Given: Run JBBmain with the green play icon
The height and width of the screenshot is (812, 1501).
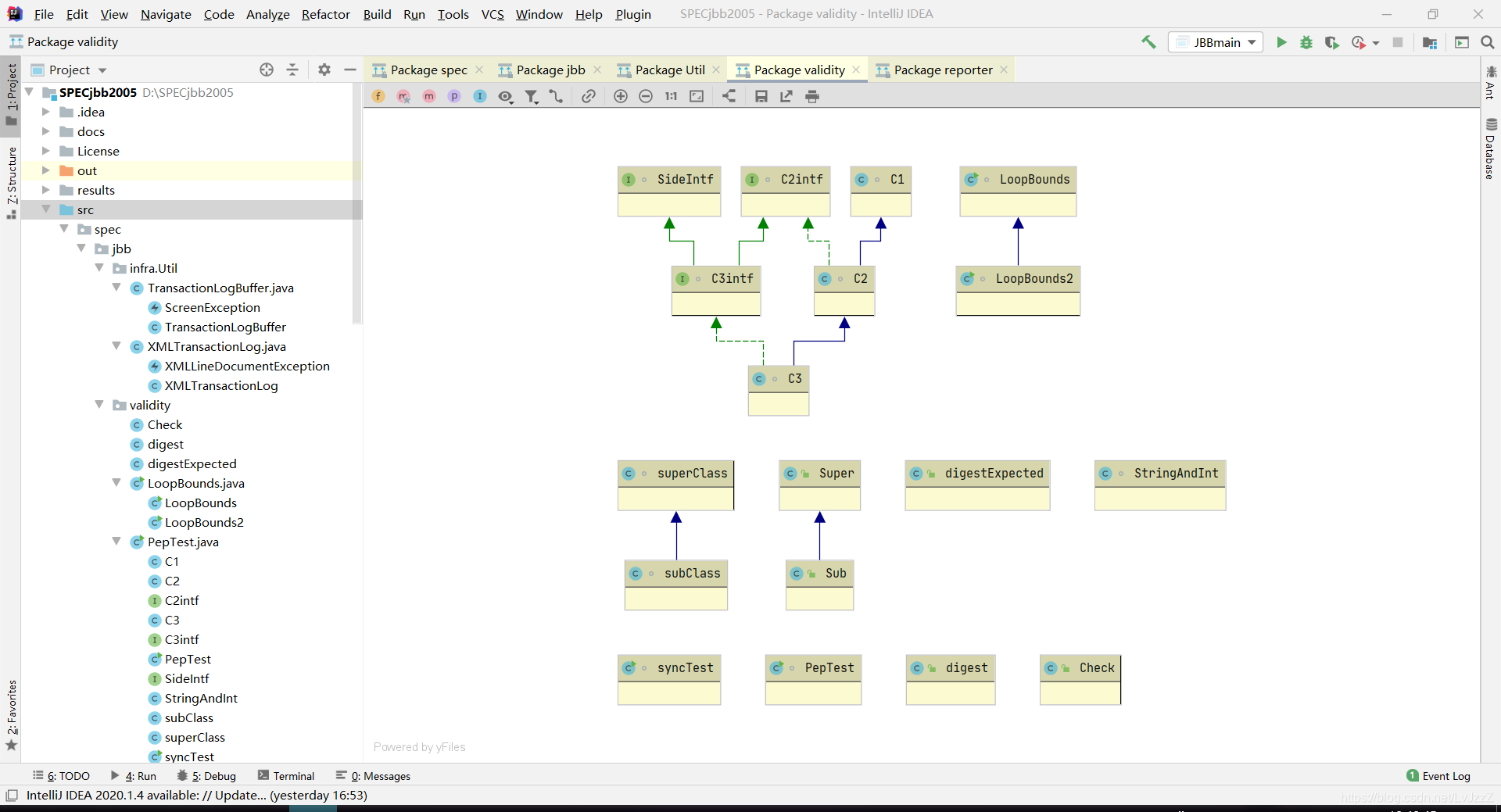Looking at the screenshot, I should coord(1281,42).
